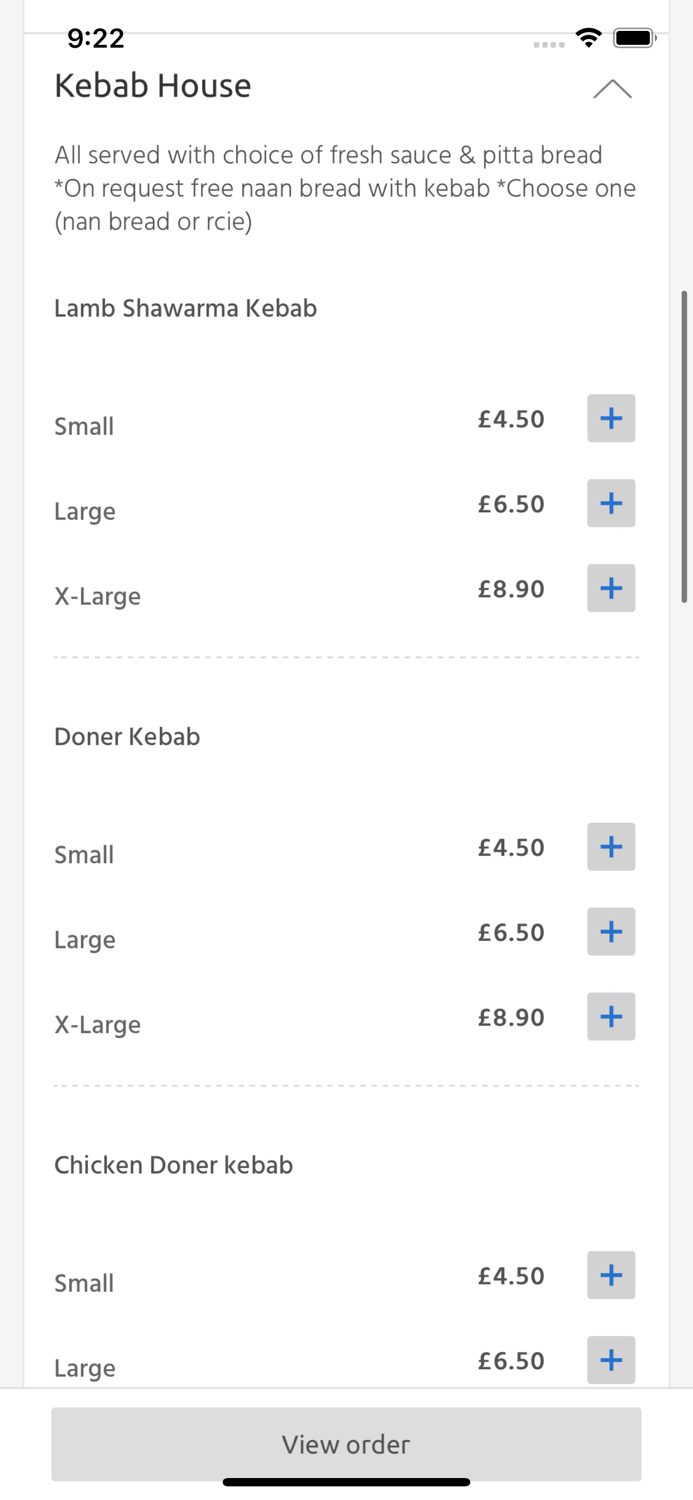Screen dimensions: 693x1500
Task: Tap the £8.90 price of Doner Kebab
Action: tap(511, 1016)
